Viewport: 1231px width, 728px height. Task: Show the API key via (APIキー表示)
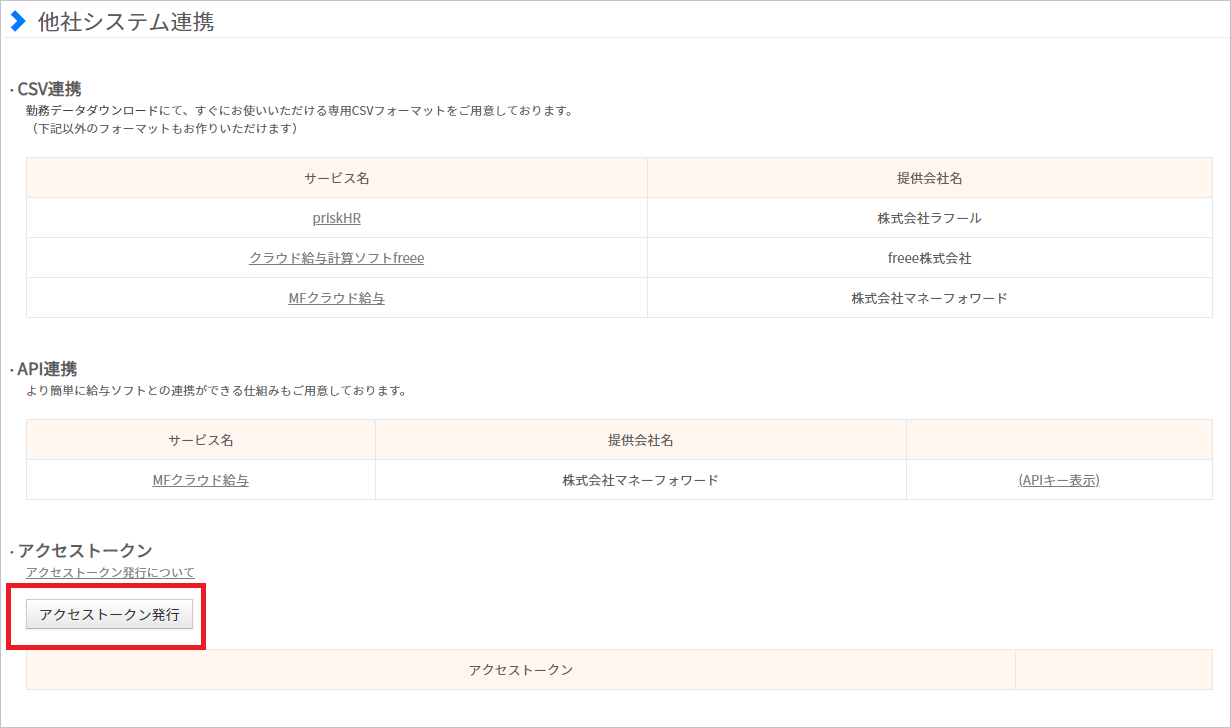[x=1059, y=480]
